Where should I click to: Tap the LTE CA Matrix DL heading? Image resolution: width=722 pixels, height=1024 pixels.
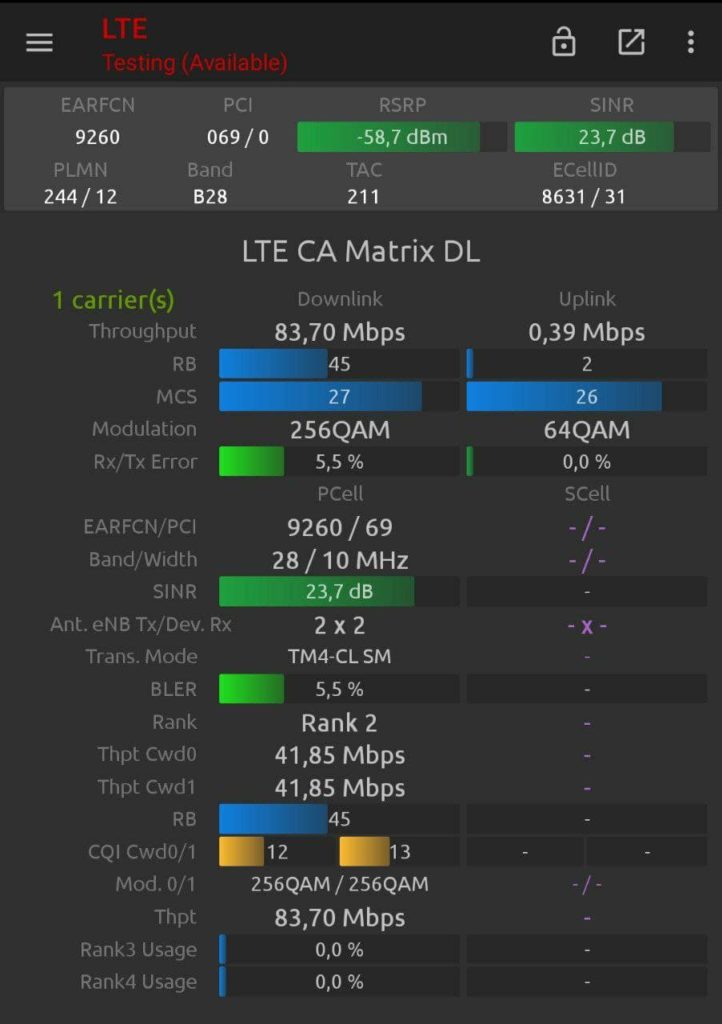click(361, 252)
